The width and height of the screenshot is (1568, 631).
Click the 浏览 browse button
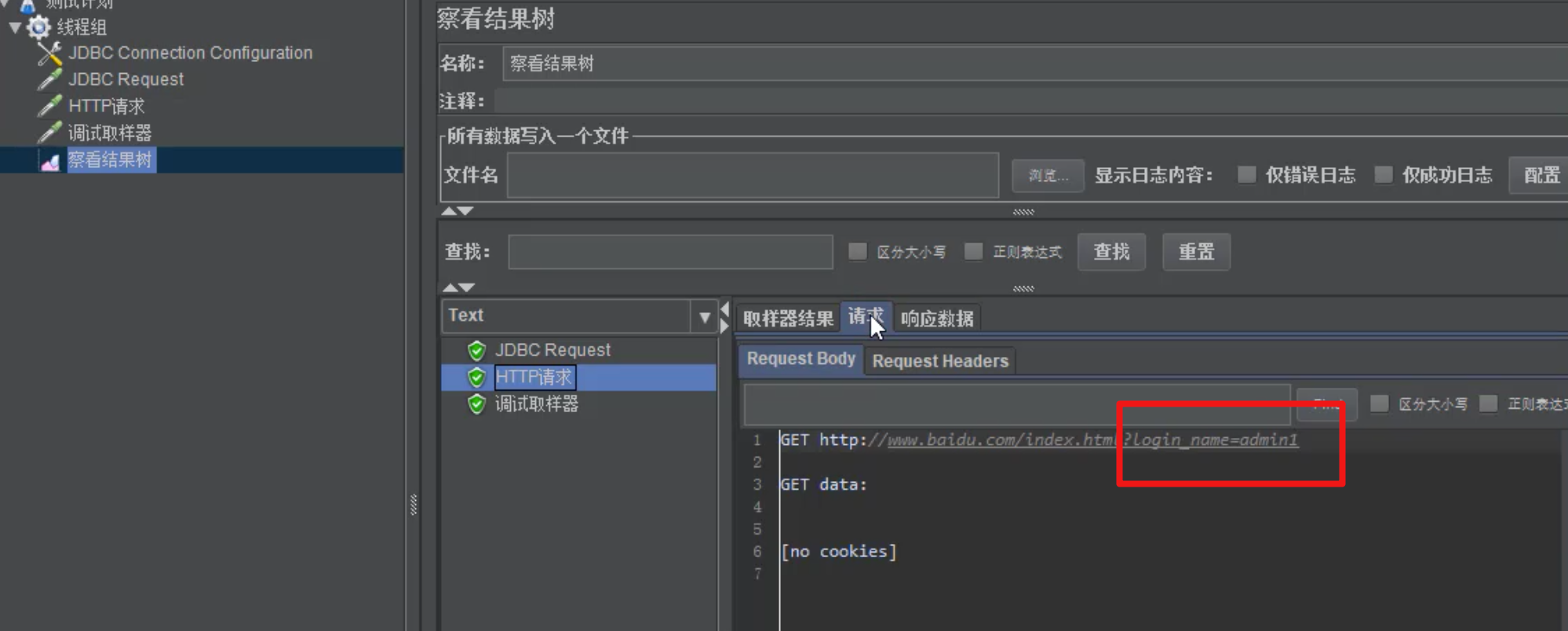click(x=1048, y=176)
